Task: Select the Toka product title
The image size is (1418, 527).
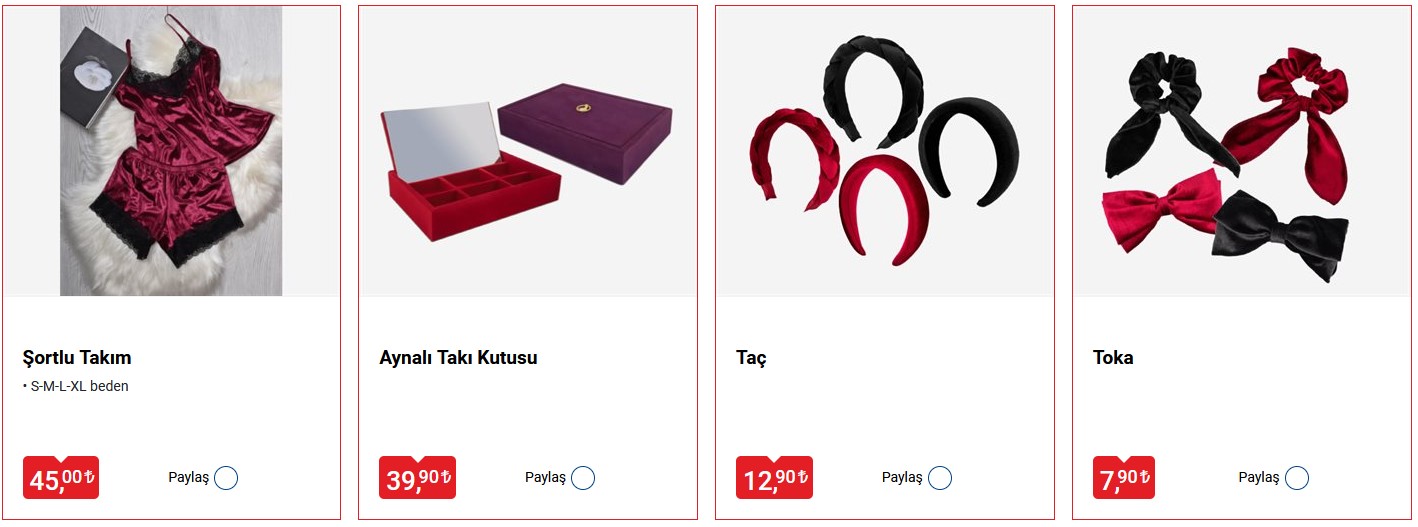Action: [x=1113, y=357]
